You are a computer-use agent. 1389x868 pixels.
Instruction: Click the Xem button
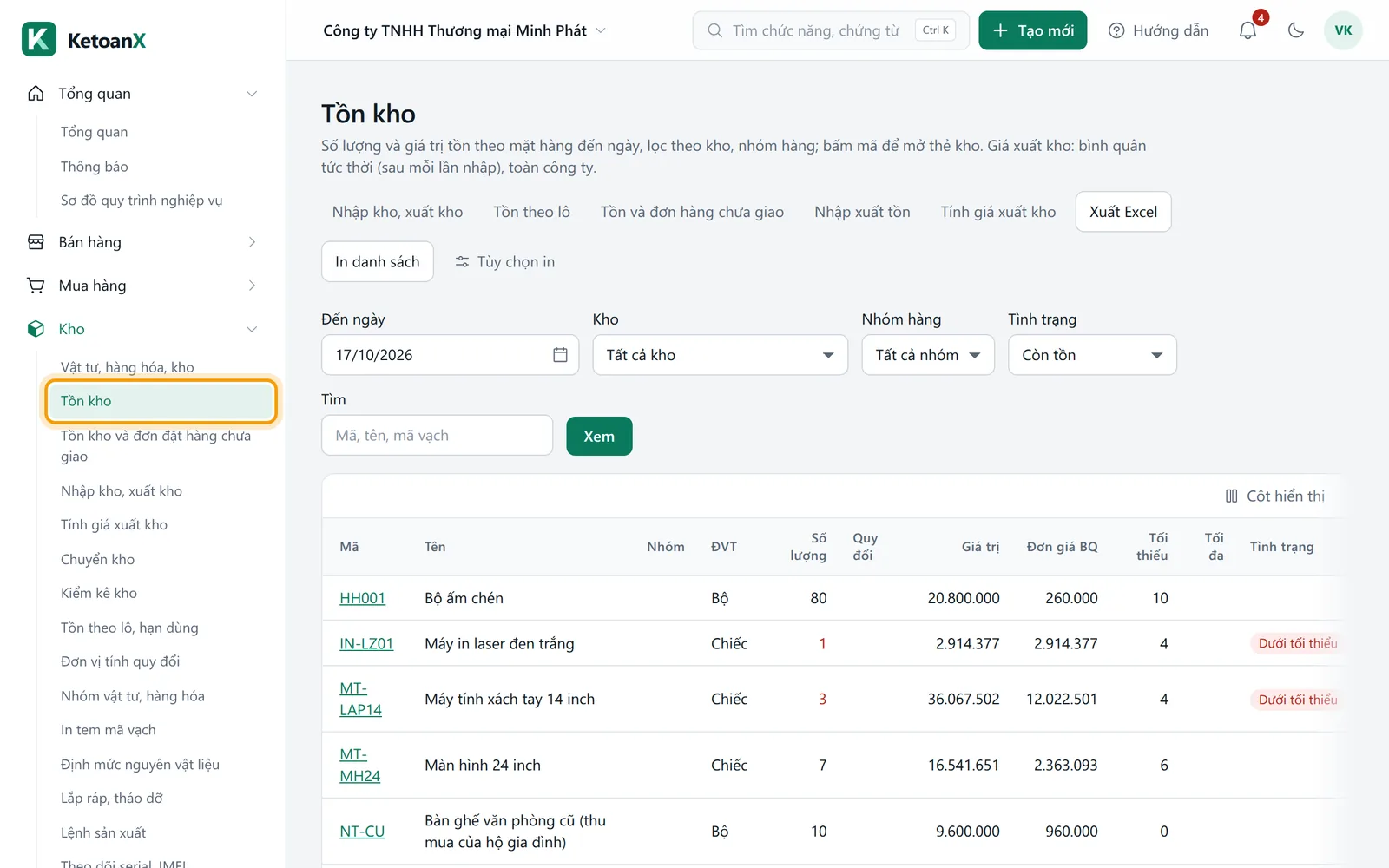click(599, 436)
